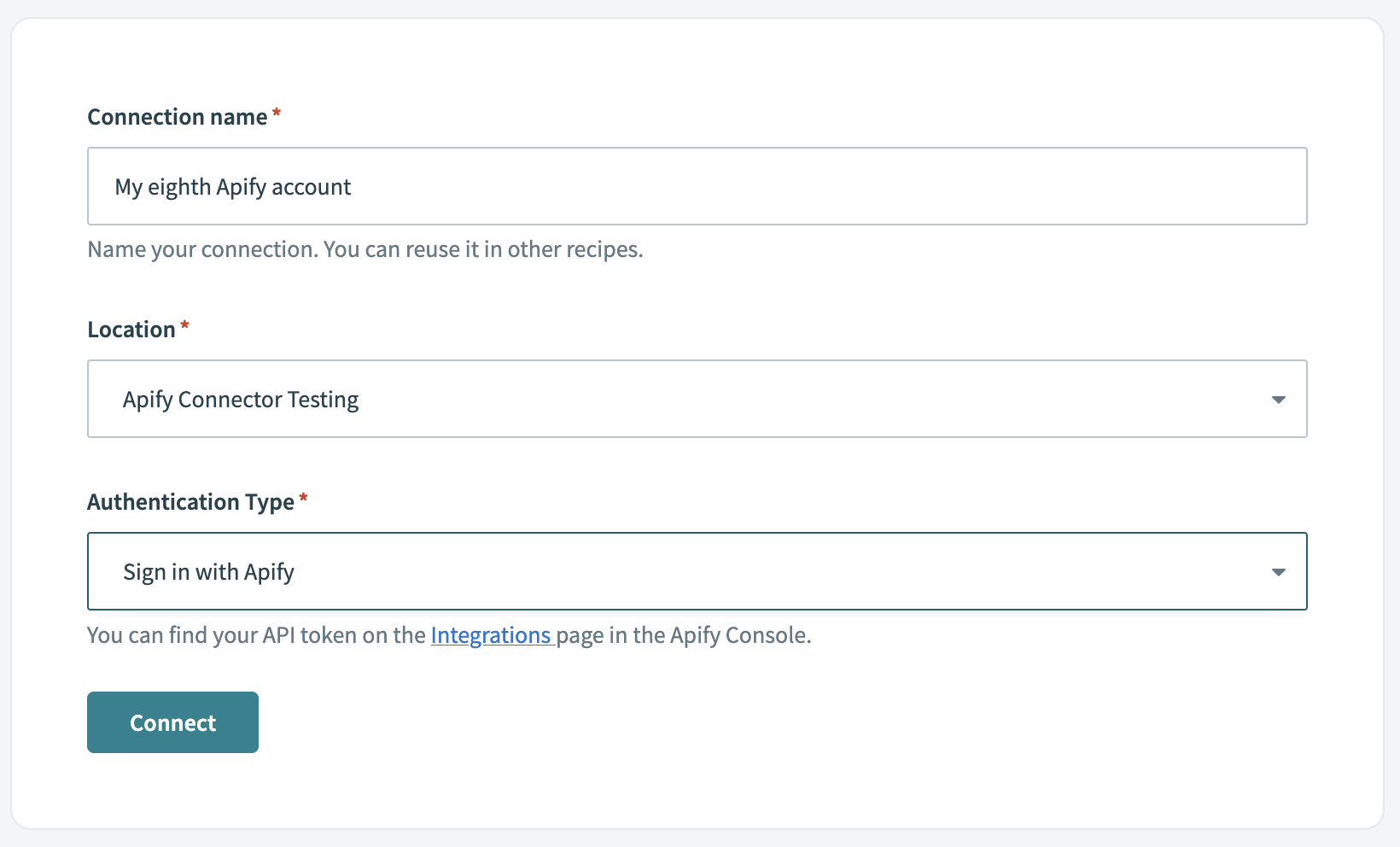Click the required asterisk next to Connection name
The height and width of the screenshot is (847, 1400).
point(277,113)
